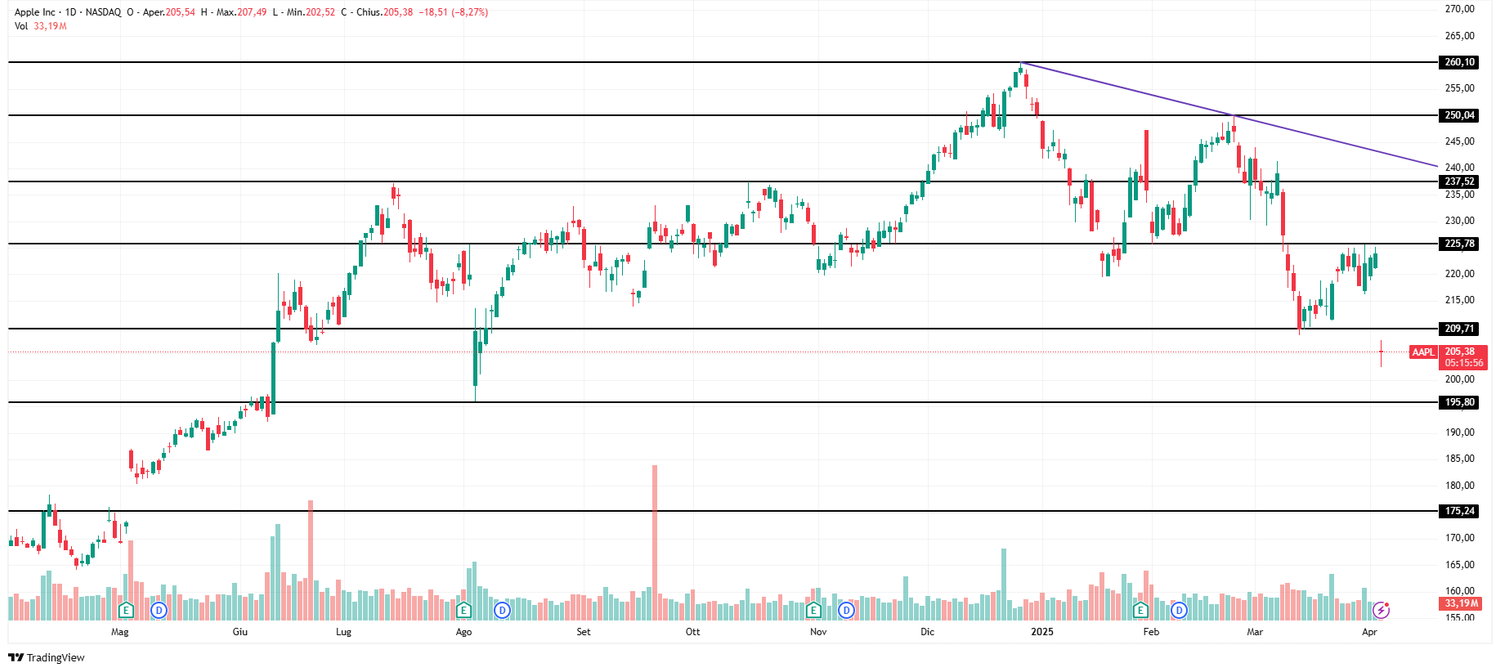Click the 209,71 price level label
Image resolution: width=1500 pixels, height=672 pixels.
[1460, 329]
